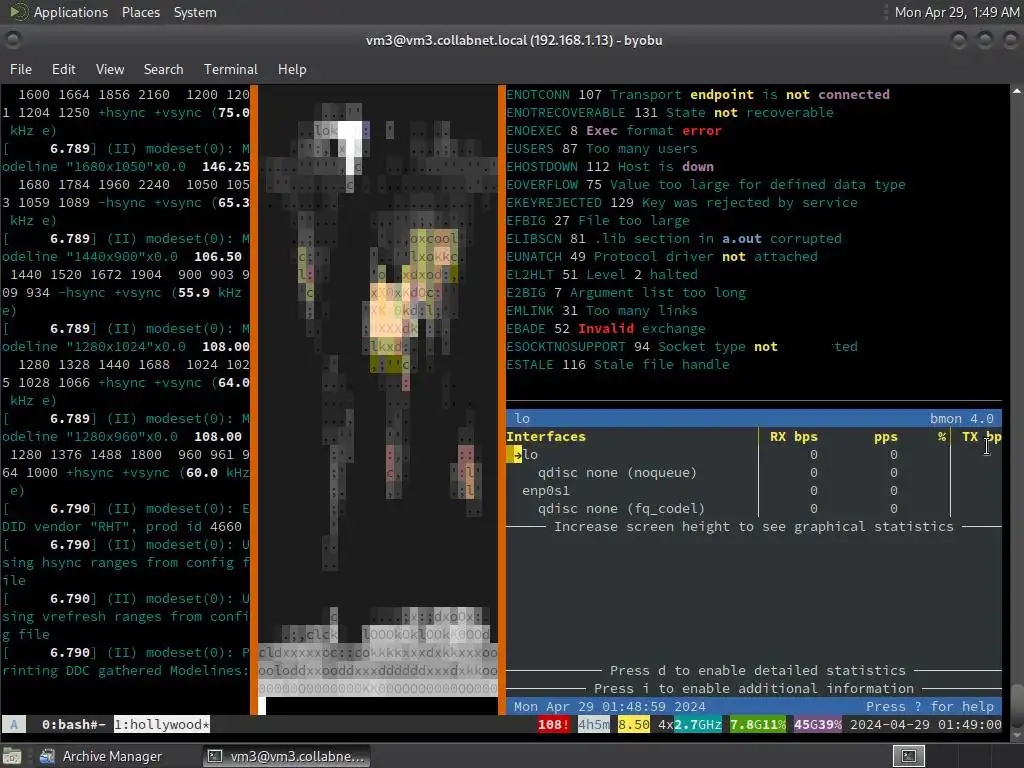The width and height of the screenshot is (1024, 768).
Task: Open the terminal Edit menu
Action: (63, 69)
